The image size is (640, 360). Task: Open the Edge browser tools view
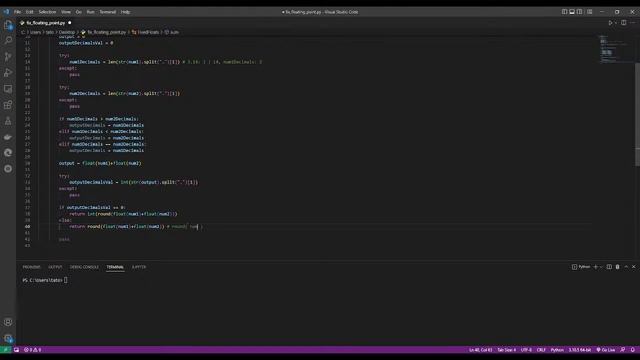tap(8, 153)
